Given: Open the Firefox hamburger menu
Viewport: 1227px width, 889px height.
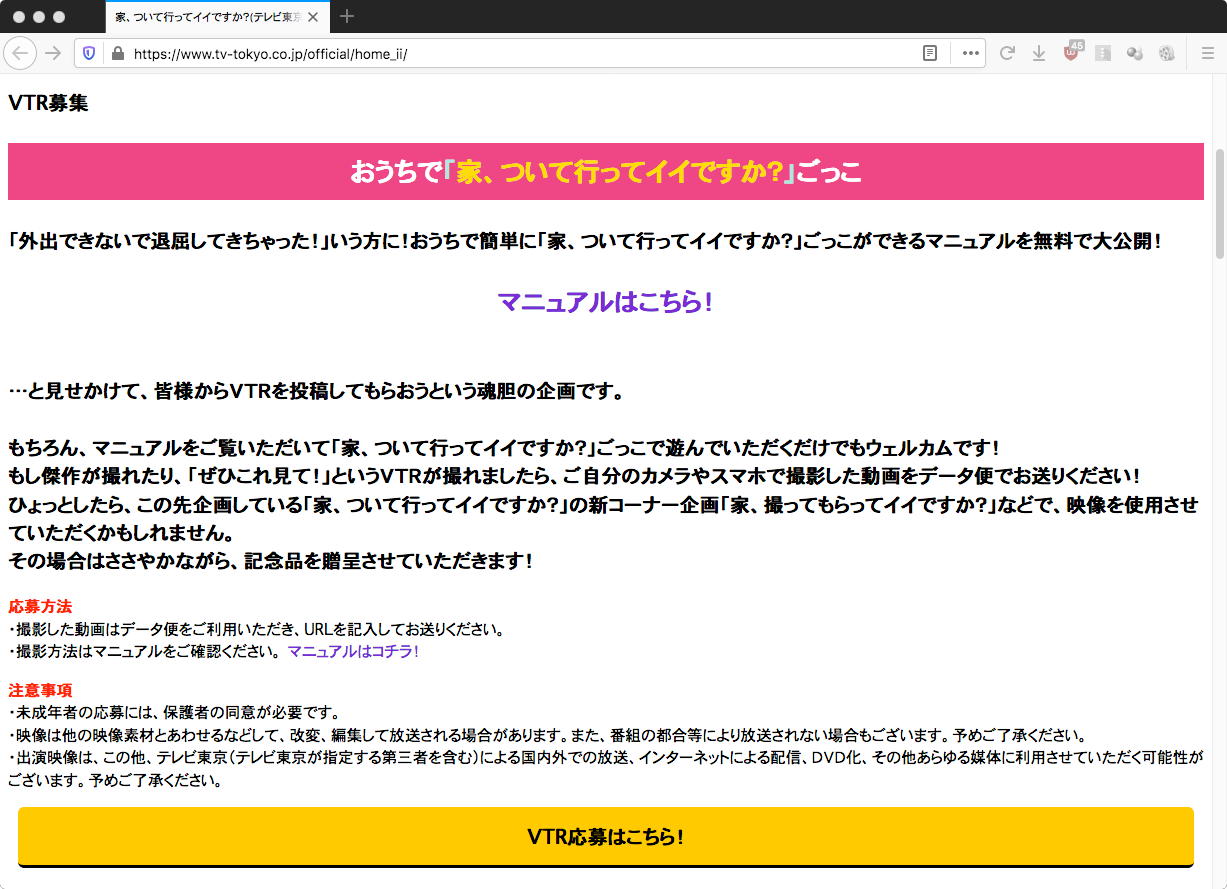Looking at the screenshot, I should point(1207,53).
